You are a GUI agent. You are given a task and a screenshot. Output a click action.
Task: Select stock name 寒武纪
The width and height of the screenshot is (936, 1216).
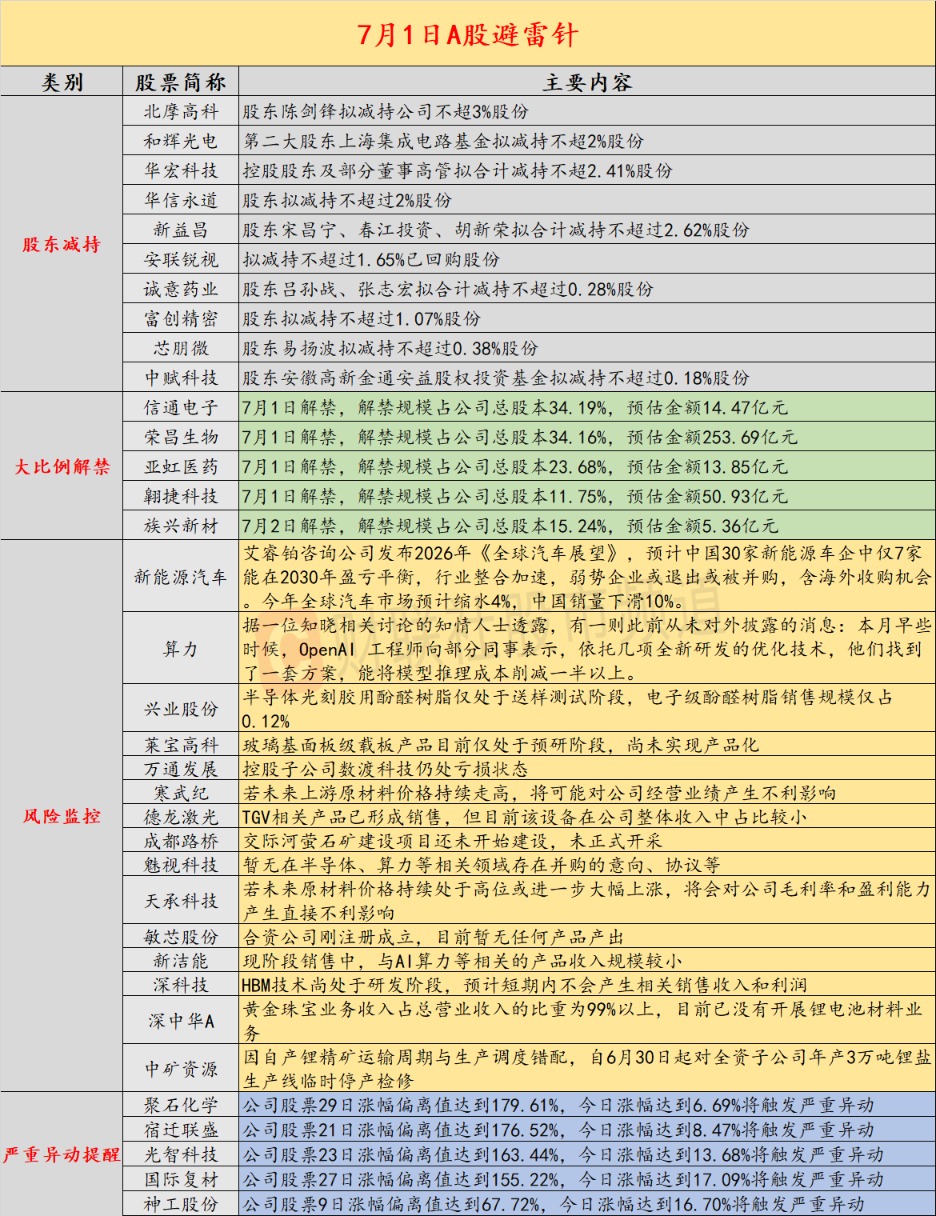pyautogui.click(x=181, y=793)
